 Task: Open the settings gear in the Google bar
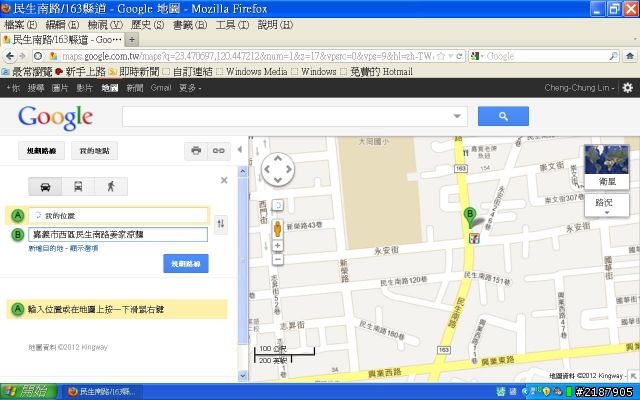tap(628, 88)
